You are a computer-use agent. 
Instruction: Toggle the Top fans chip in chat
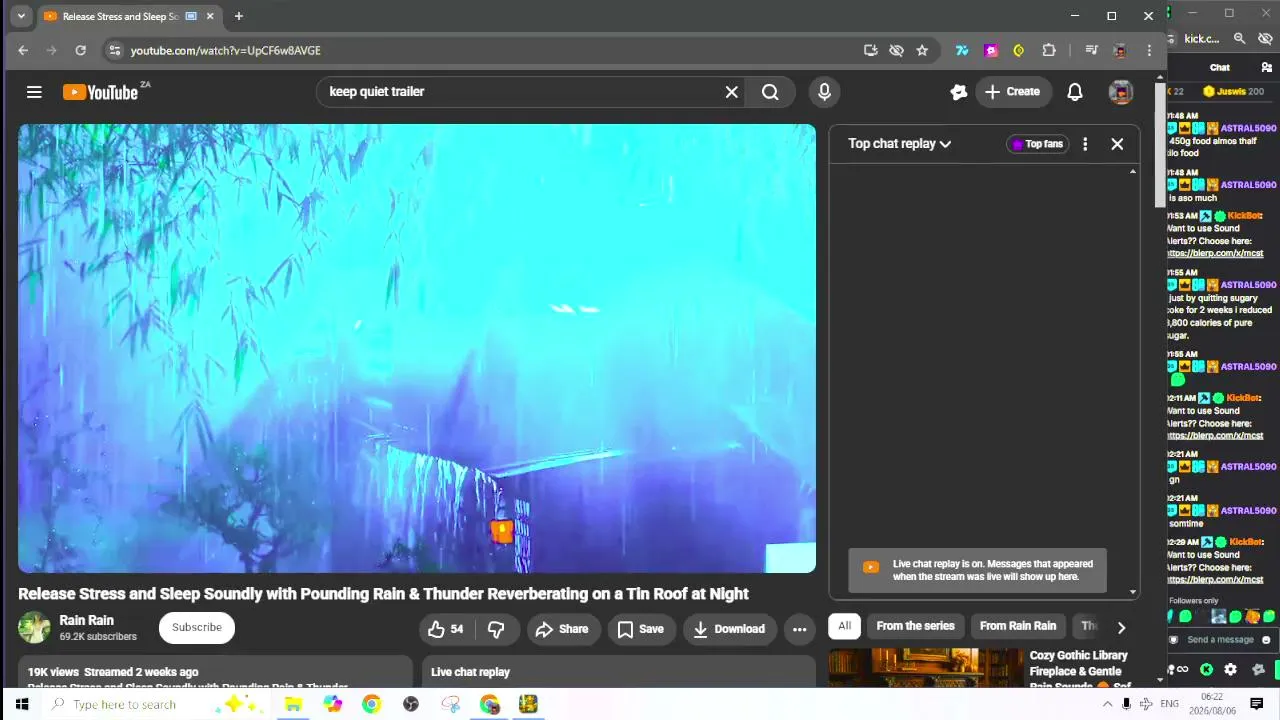click(x=1038, y=144)
